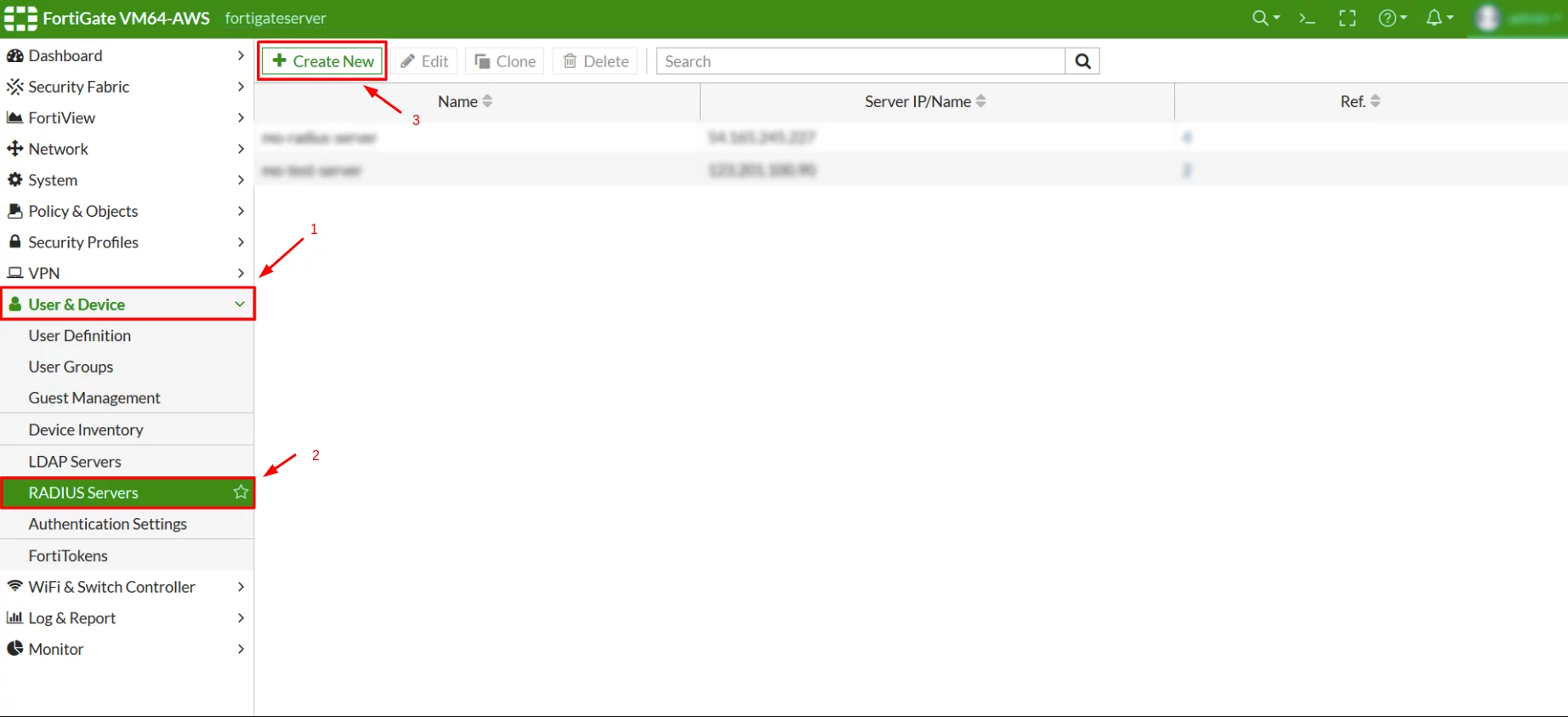Toggle the fullscreen icon

pos(1348,18)
